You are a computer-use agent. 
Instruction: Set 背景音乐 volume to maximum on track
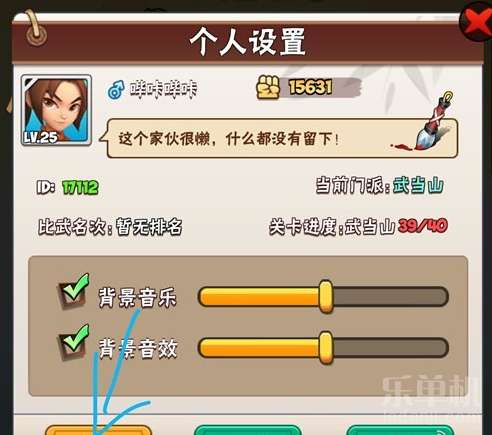click(x=443, y=296)
